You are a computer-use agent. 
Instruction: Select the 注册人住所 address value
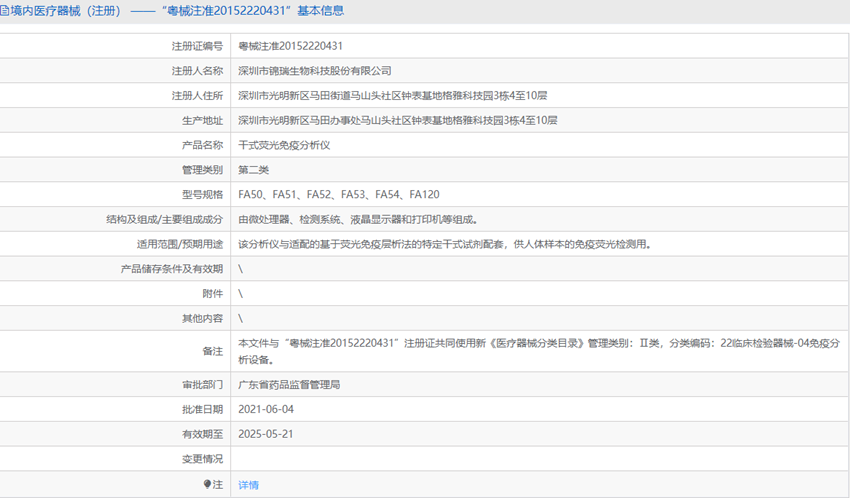pos(392,96)
